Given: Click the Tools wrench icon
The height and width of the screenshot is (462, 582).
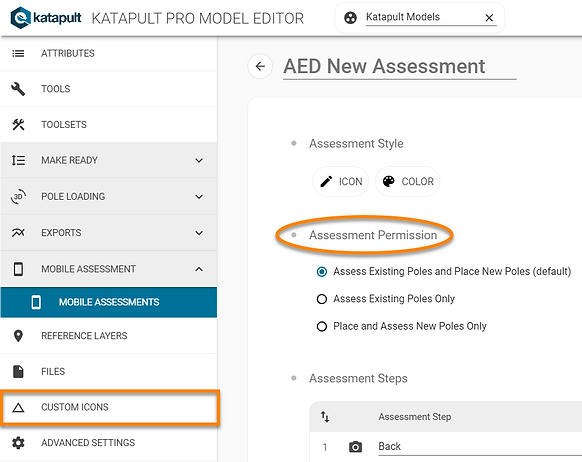Looking at the screenshot, I should 18,89.
